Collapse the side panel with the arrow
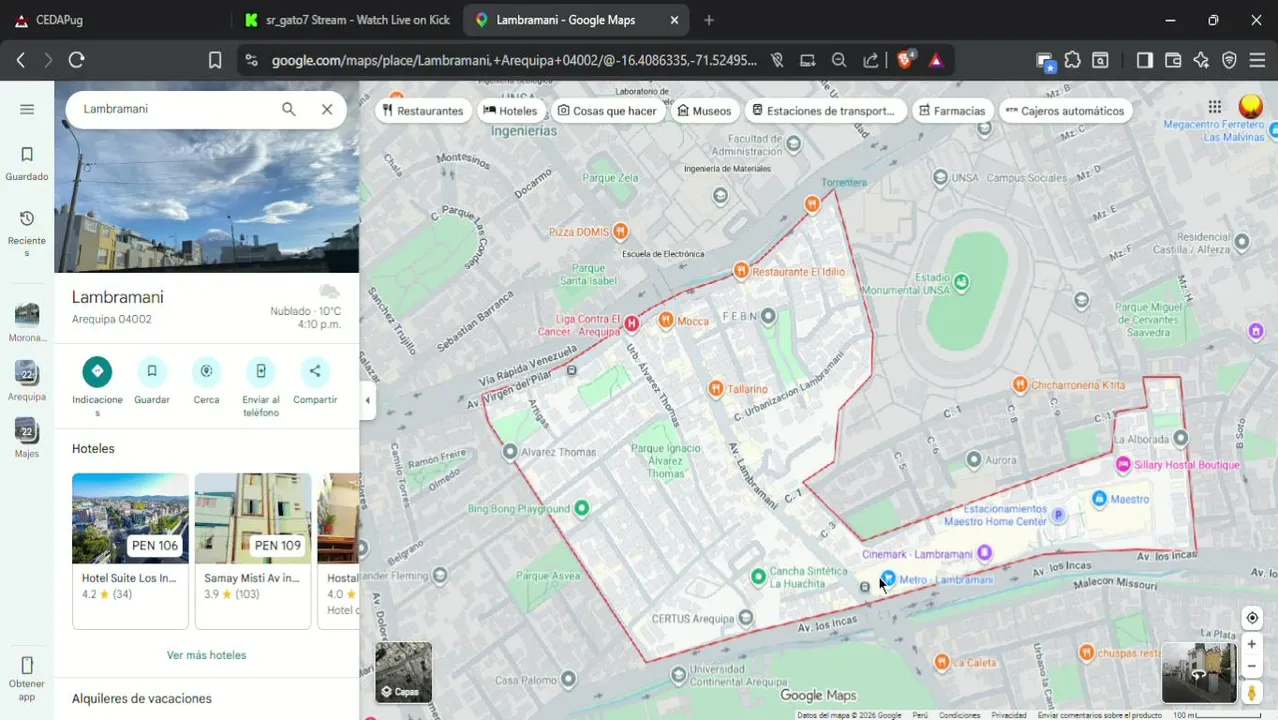 [367, 401]
